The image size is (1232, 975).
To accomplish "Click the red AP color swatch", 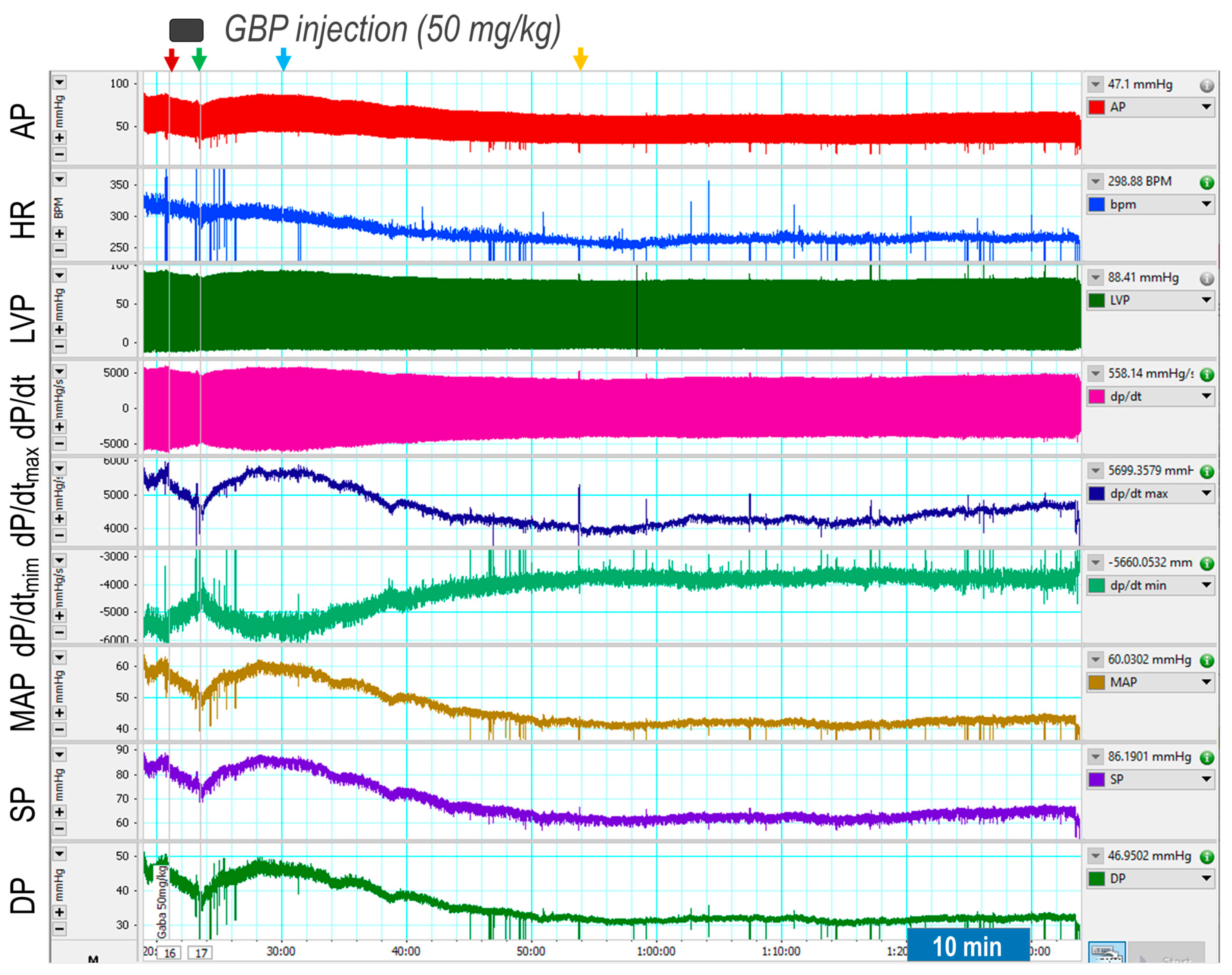I will 1096,108.
